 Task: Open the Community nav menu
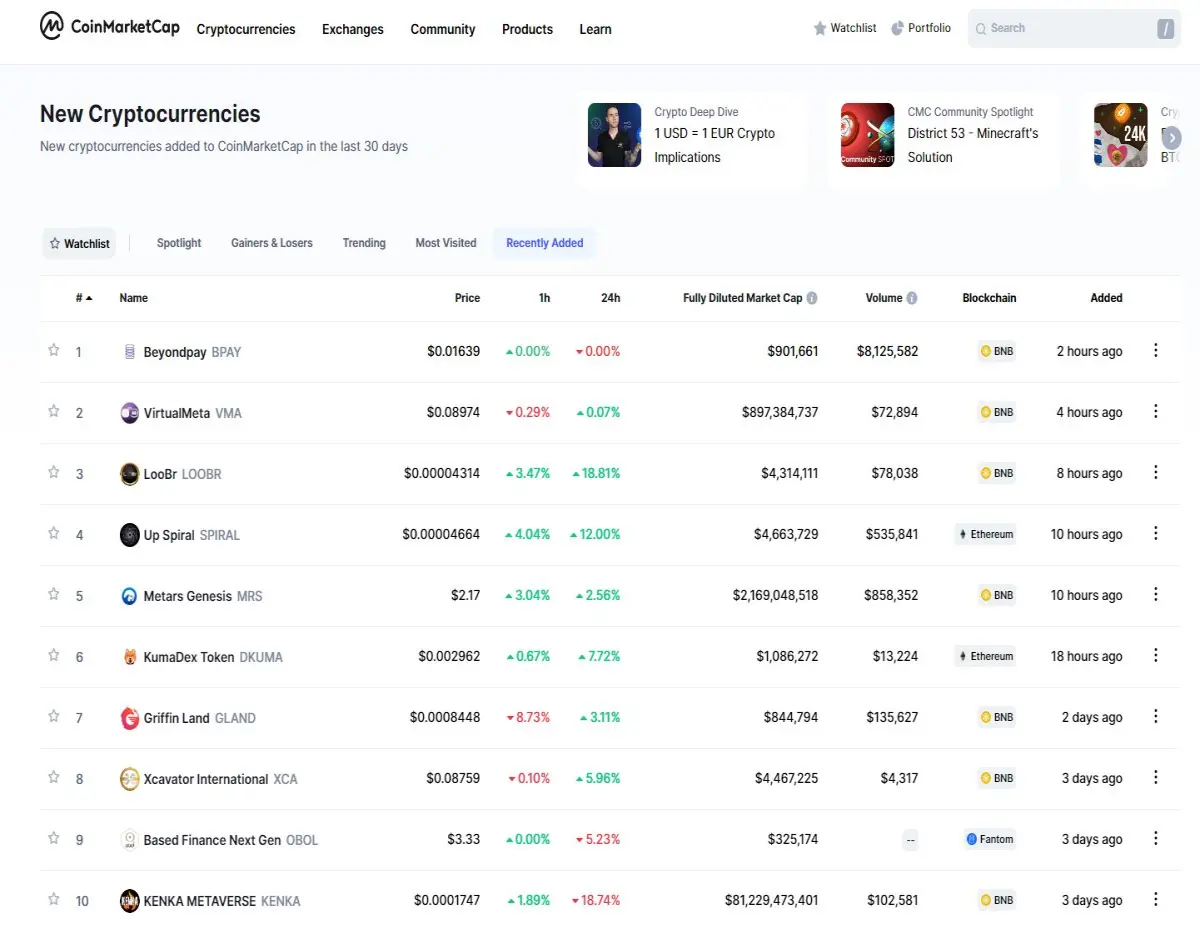[x=443, y=29]
